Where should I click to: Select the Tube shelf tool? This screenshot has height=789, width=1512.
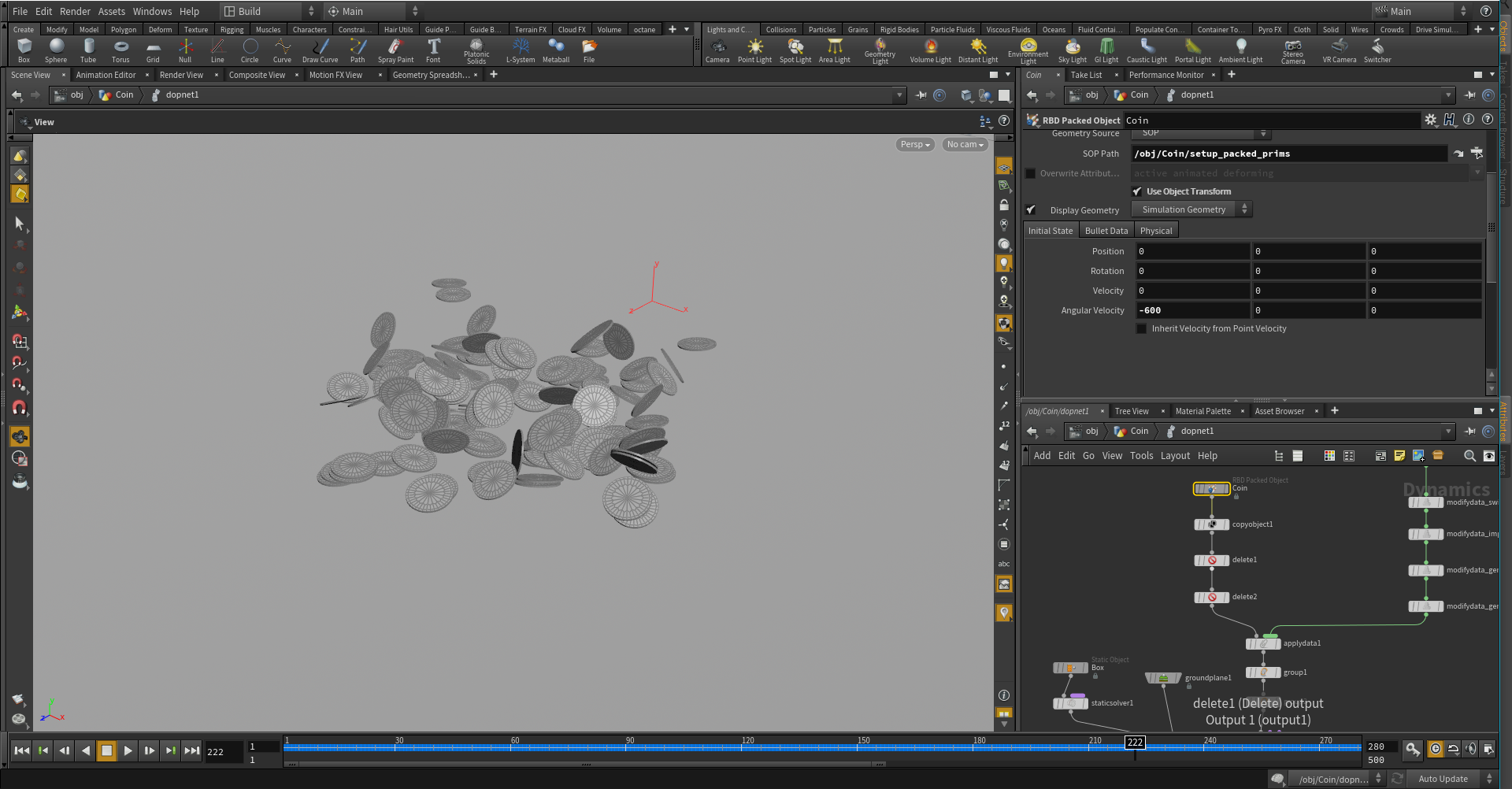point(88,51)
